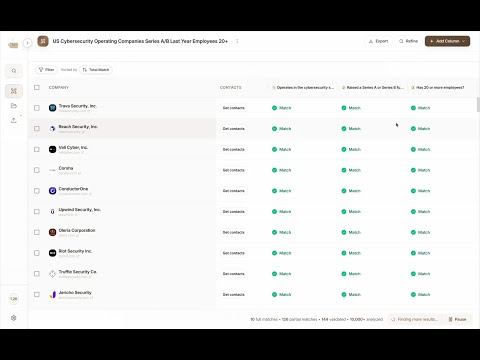
Task: Click the Refine button
Action: (408, 41)
